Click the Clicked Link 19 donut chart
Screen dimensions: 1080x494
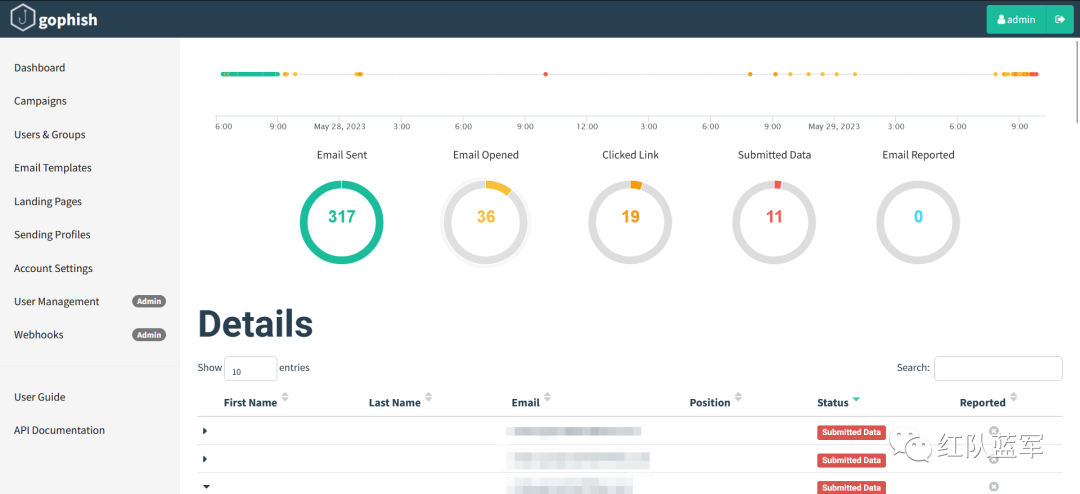630,222
